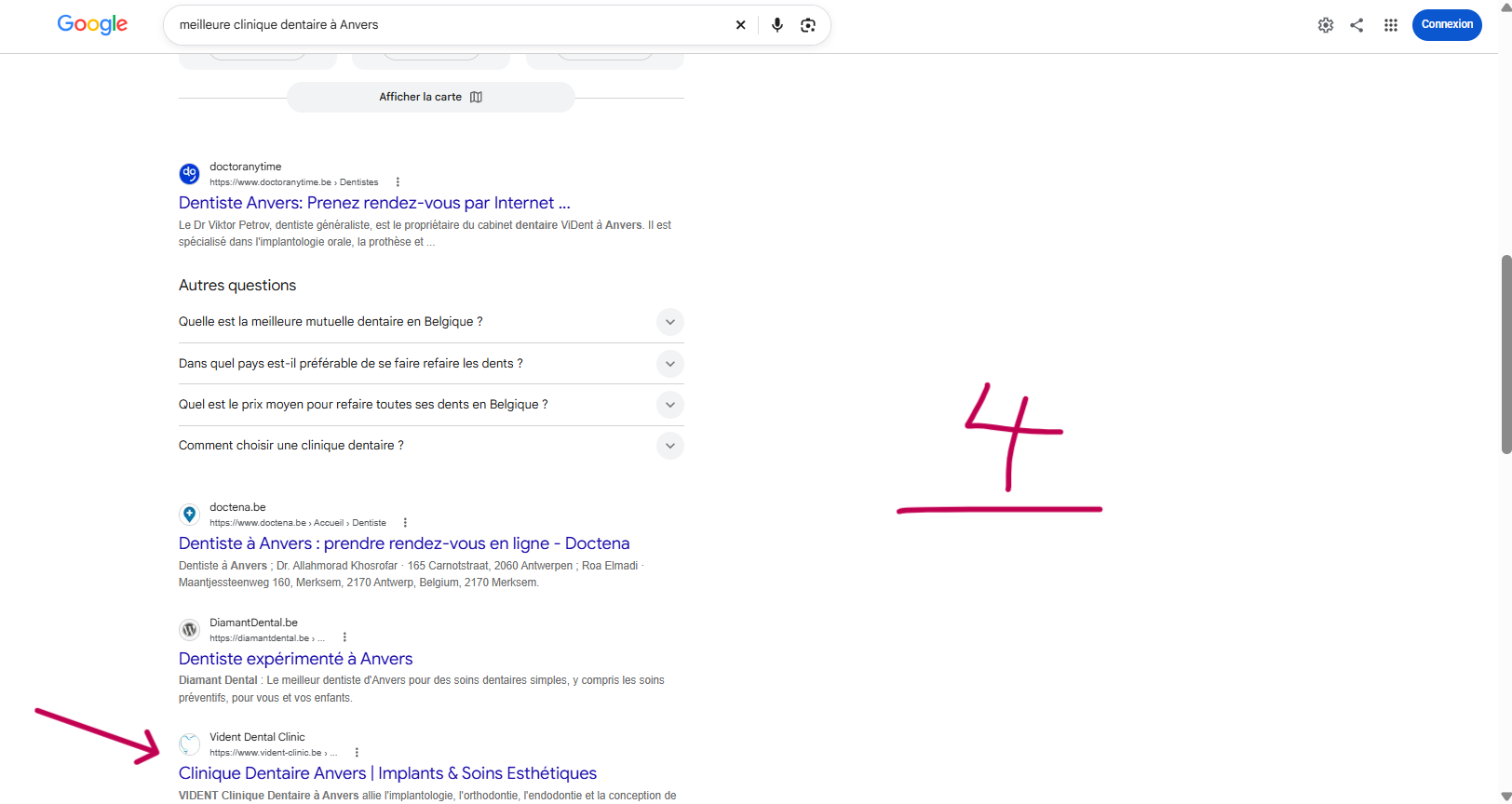
Task: Open more options for doctena.be result
Action: 405,523
